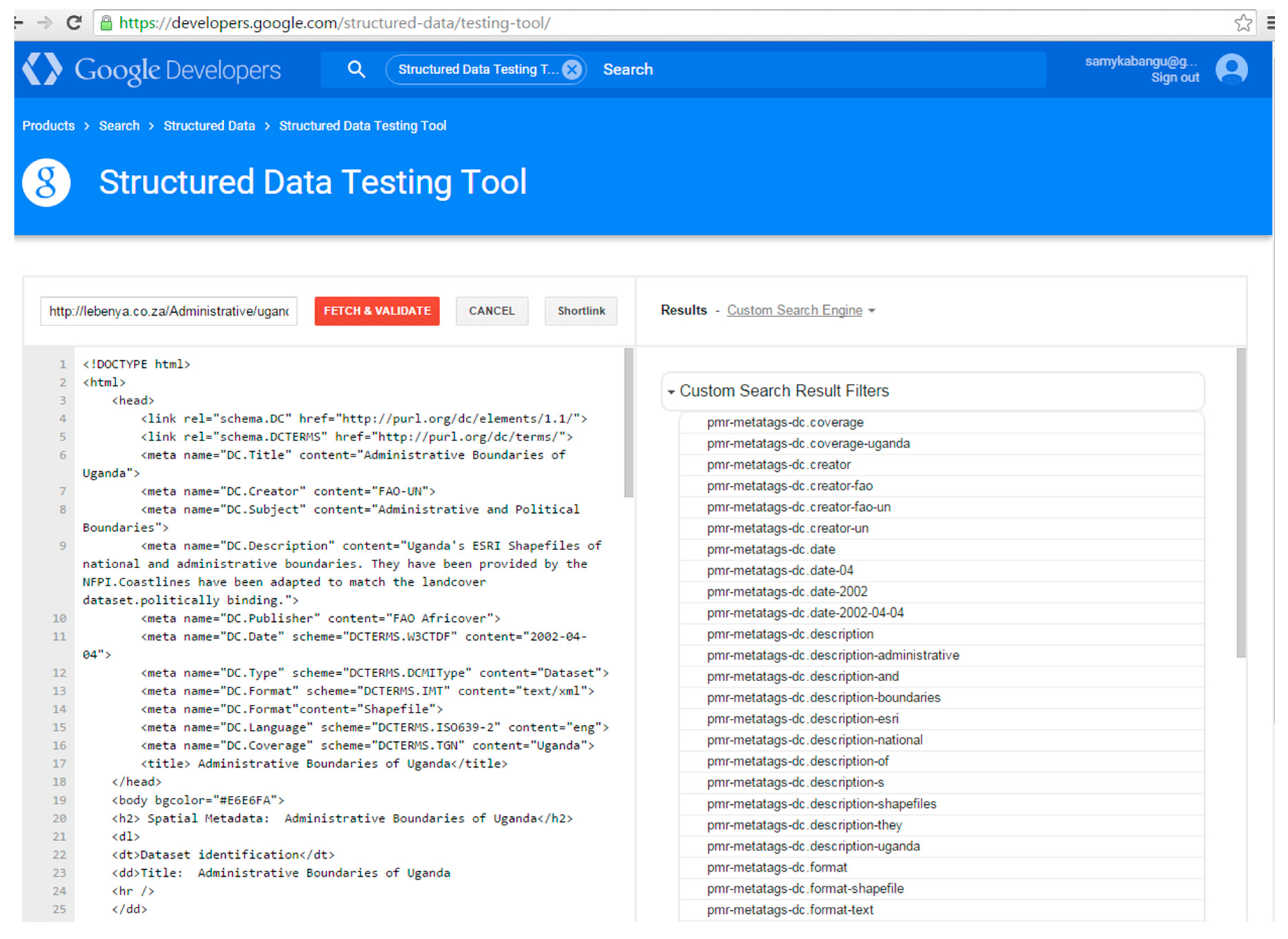Bookmark page with star icon
The width and height of the screenshot is (1288, 939).
click(1243, 23)
